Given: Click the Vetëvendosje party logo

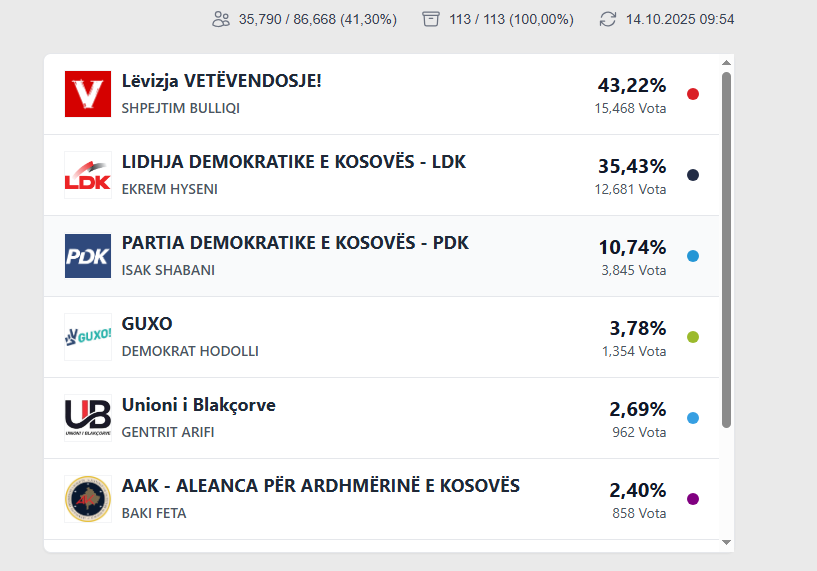Looking at the screenshot, I should tap(87, 94).
